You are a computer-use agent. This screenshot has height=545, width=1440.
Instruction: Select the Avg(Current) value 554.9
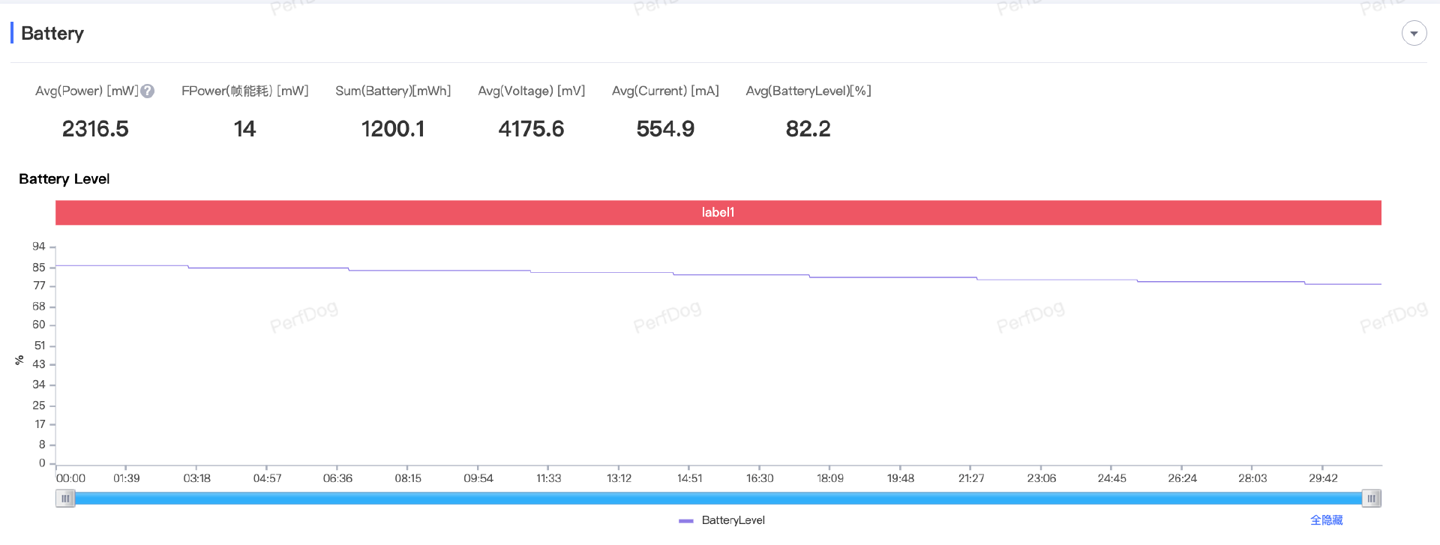665,129
